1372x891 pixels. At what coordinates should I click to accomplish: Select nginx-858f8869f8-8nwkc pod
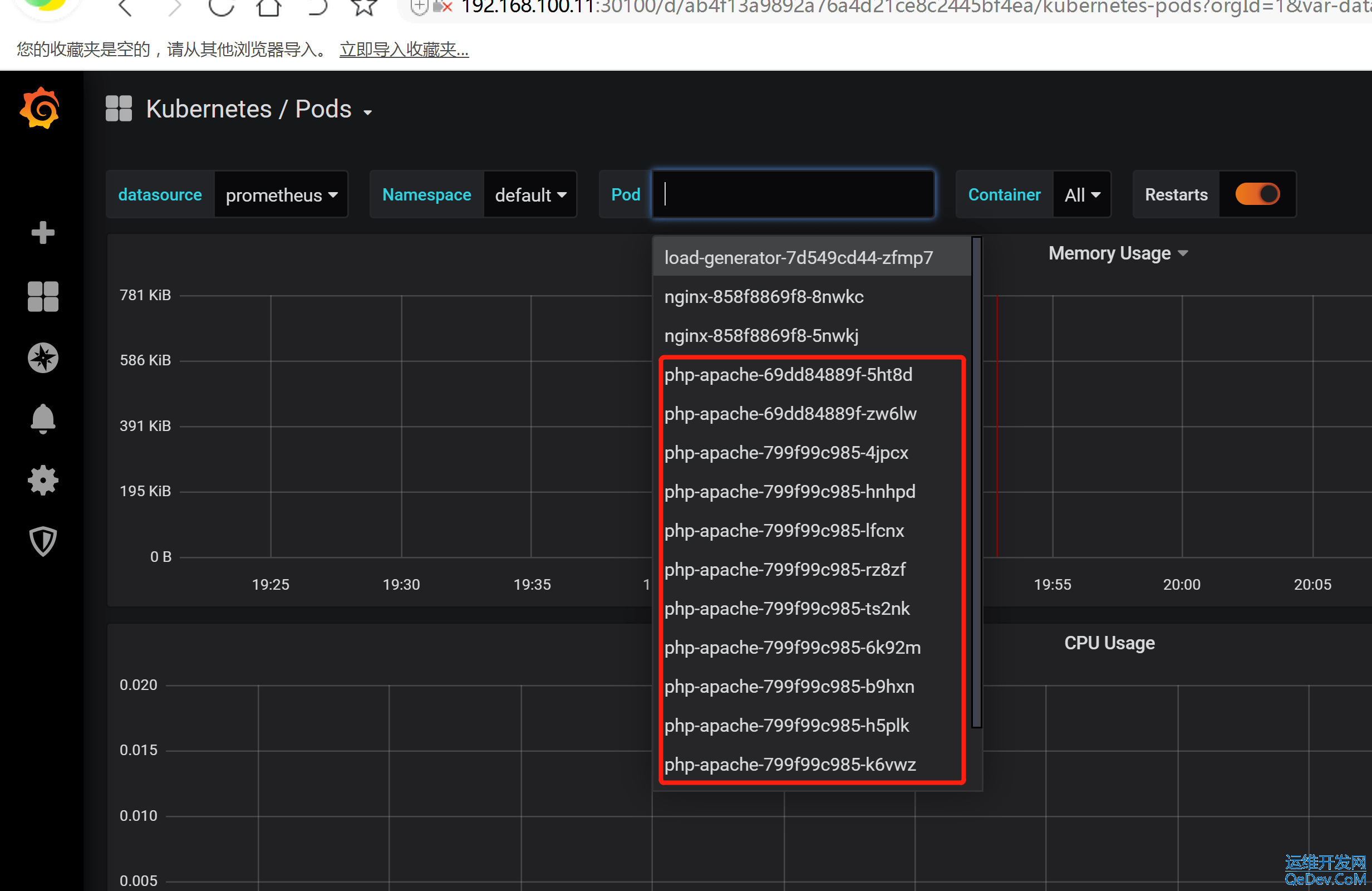tap(812, 296)
